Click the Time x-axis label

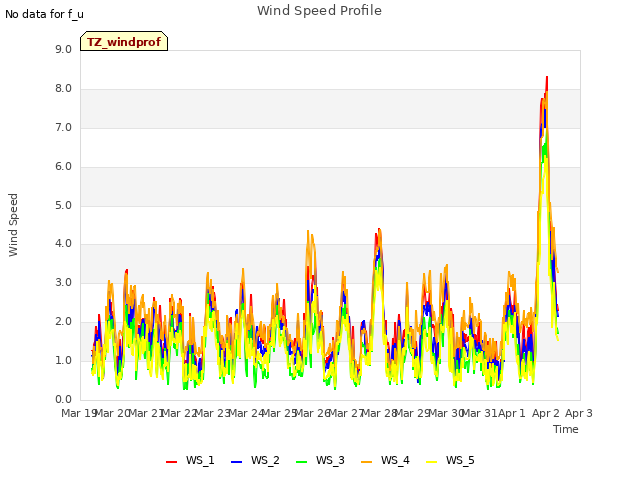pyautogui.click(x=566, y=429)
